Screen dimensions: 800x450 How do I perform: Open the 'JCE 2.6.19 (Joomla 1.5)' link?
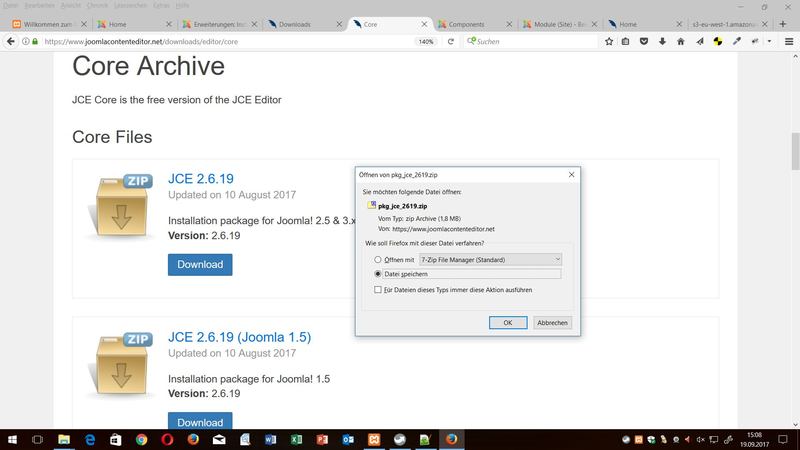239,337
